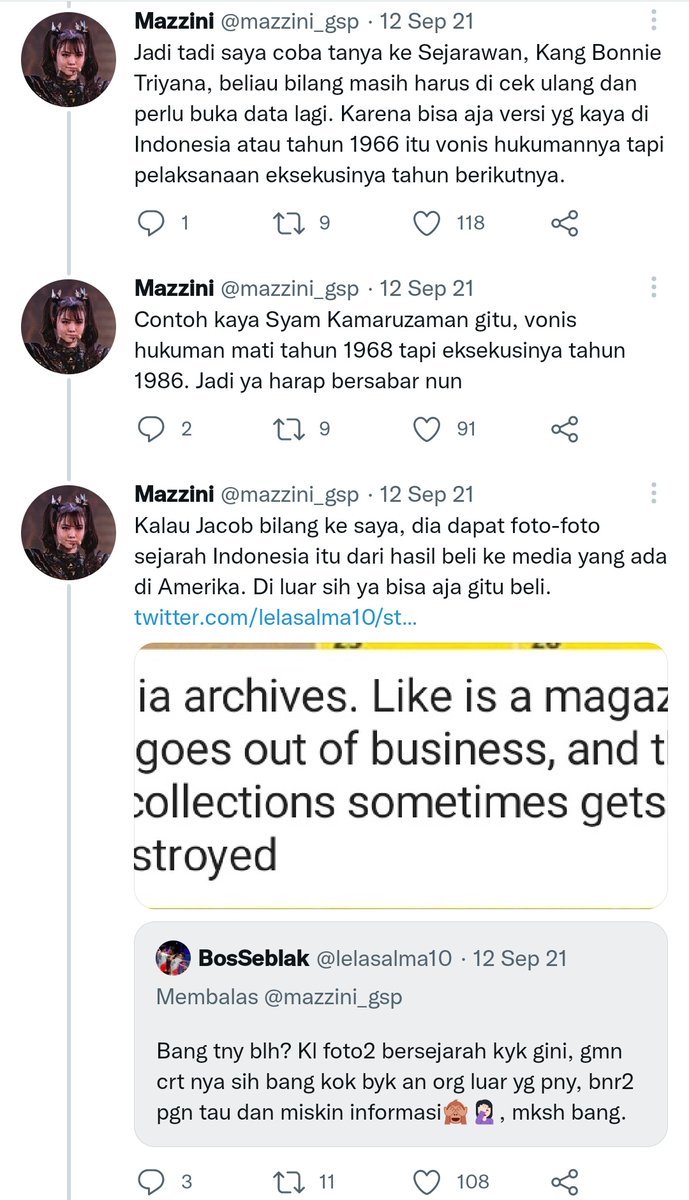Retweet the tweet with 9 retweets about Sejarawan
Screen dimensions: 689x1200
[x=288, y=223]
